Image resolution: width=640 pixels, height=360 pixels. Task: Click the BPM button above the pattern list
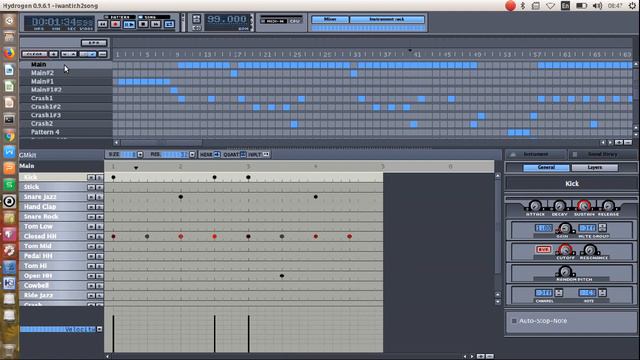tap(94, 43)
